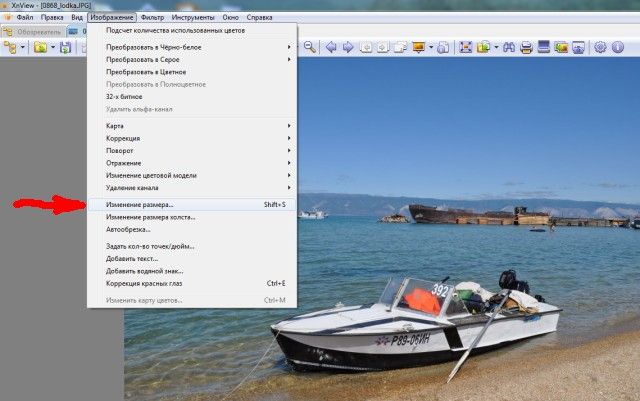The height and width of the screenshot is (401, 640).
Task: Go to next image with right arrow
Action: click(x=349, y=47)
